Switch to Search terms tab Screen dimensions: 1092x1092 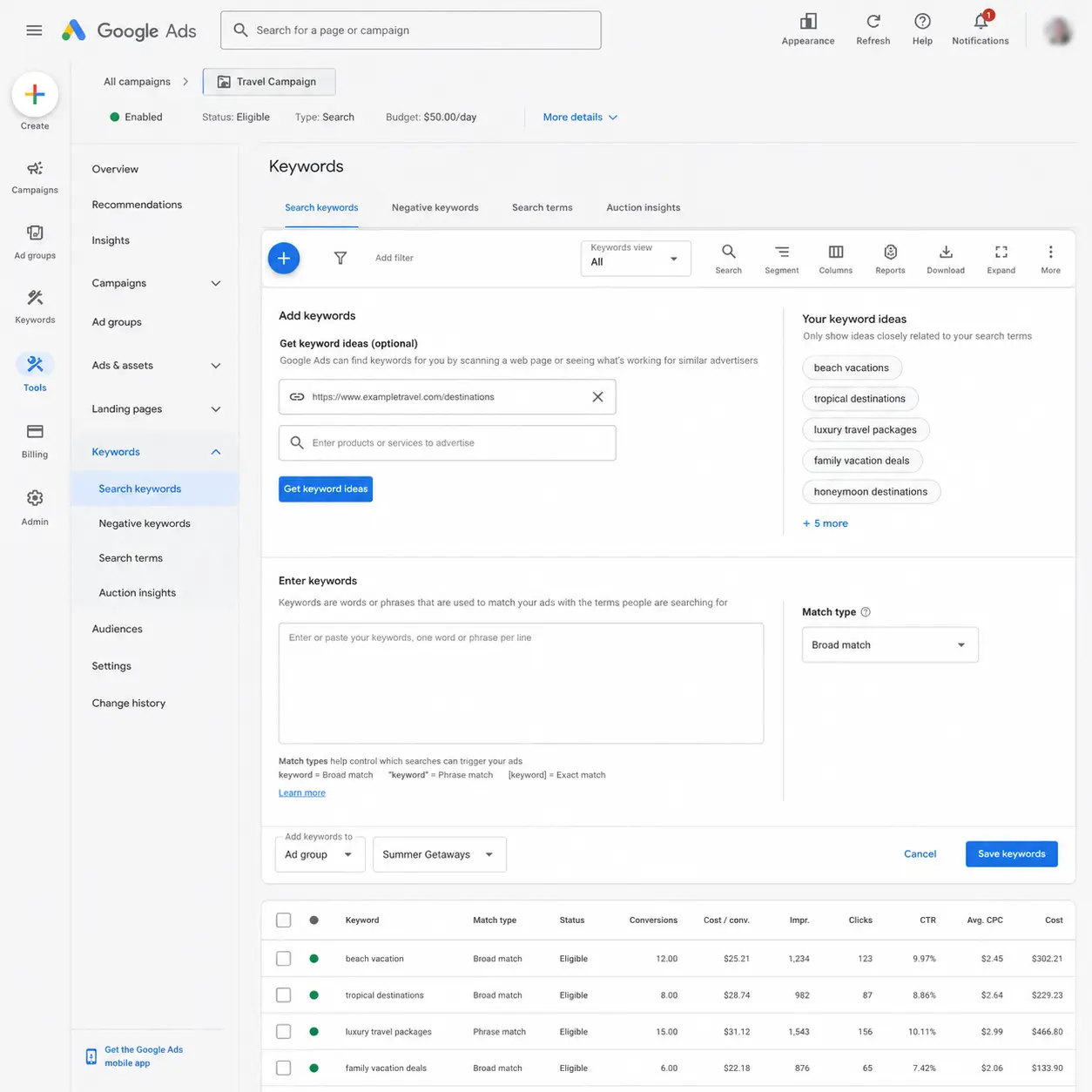[x=543, y=207]
